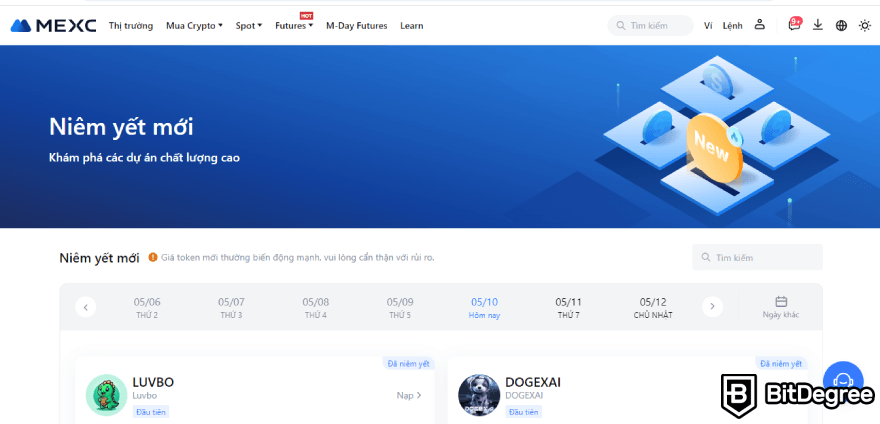Focus the listings Tìm kiếm search box
The width and height of the screenshot is (880, 424).
(x=757, y=257)
